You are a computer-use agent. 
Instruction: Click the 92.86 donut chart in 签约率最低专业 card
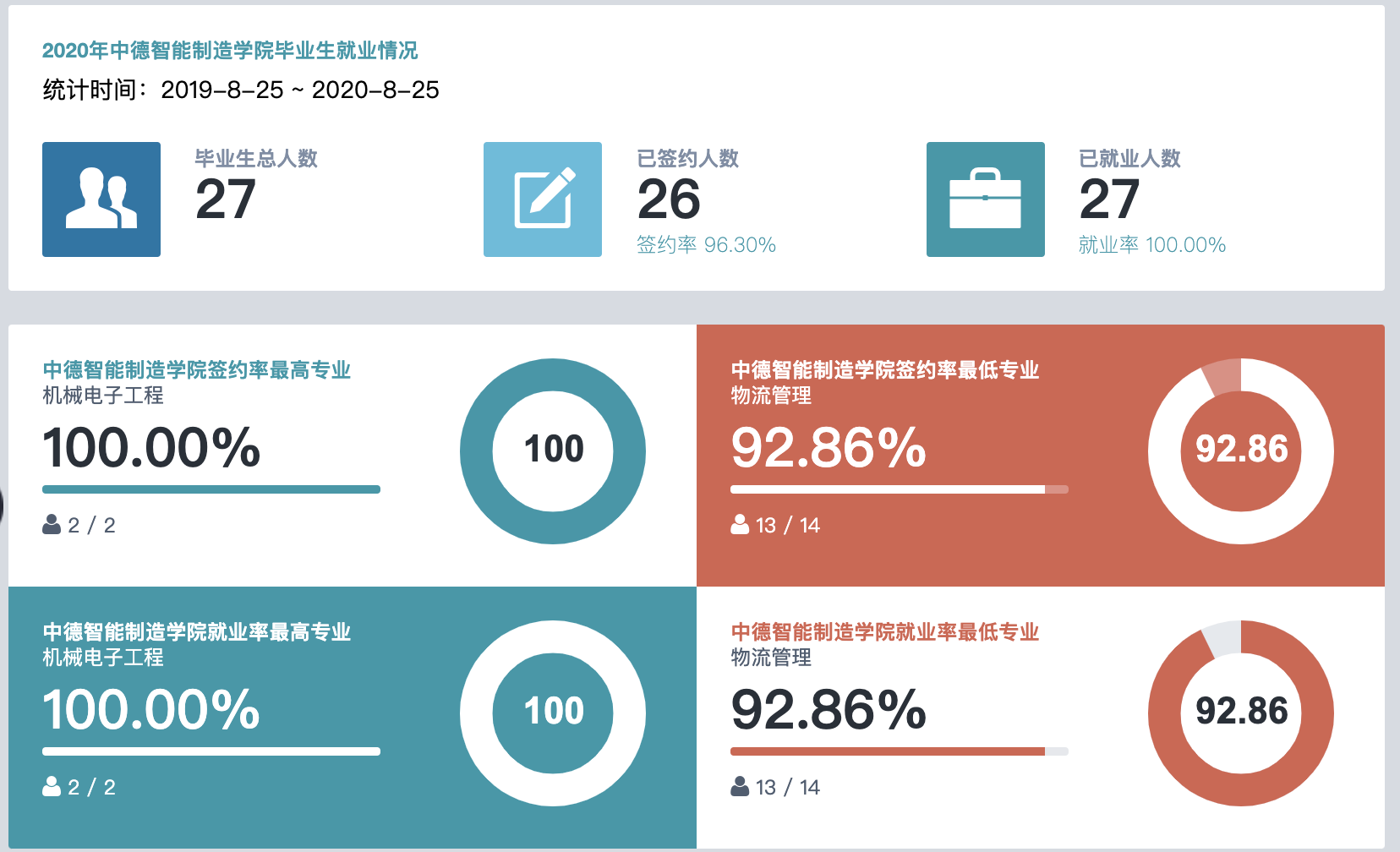(x=1241, y=451)
